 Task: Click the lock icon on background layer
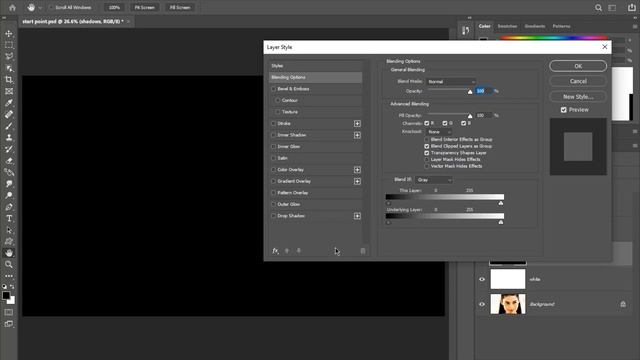click(623, 304)
